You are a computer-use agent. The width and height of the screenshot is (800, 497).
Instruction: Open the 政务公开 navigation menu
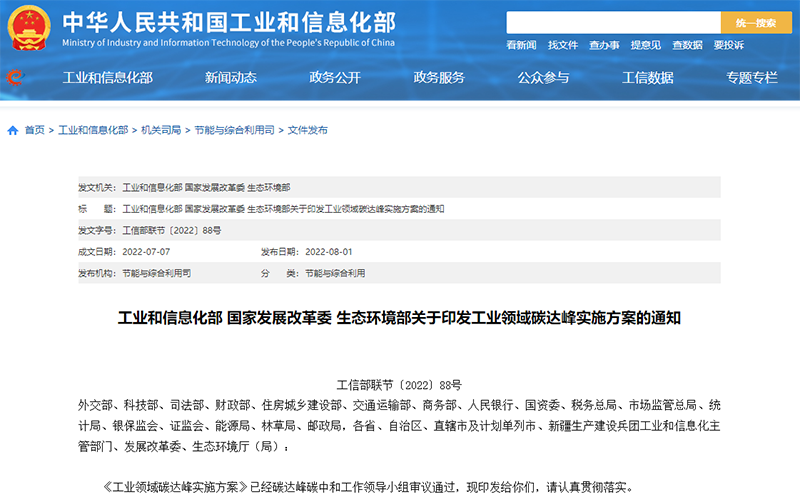[x=335, y=78]
